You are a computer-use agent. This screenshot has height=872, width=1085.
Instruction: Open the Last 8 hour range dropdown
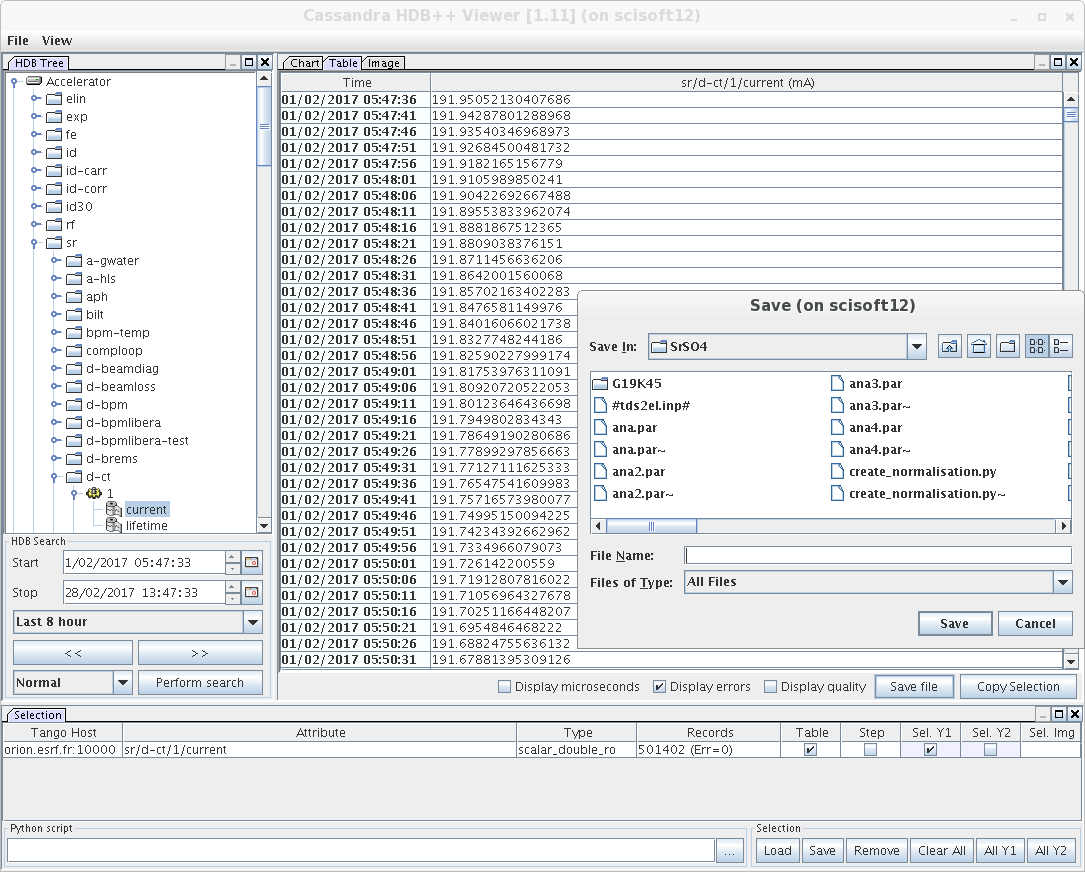click(x=252, y=622)
